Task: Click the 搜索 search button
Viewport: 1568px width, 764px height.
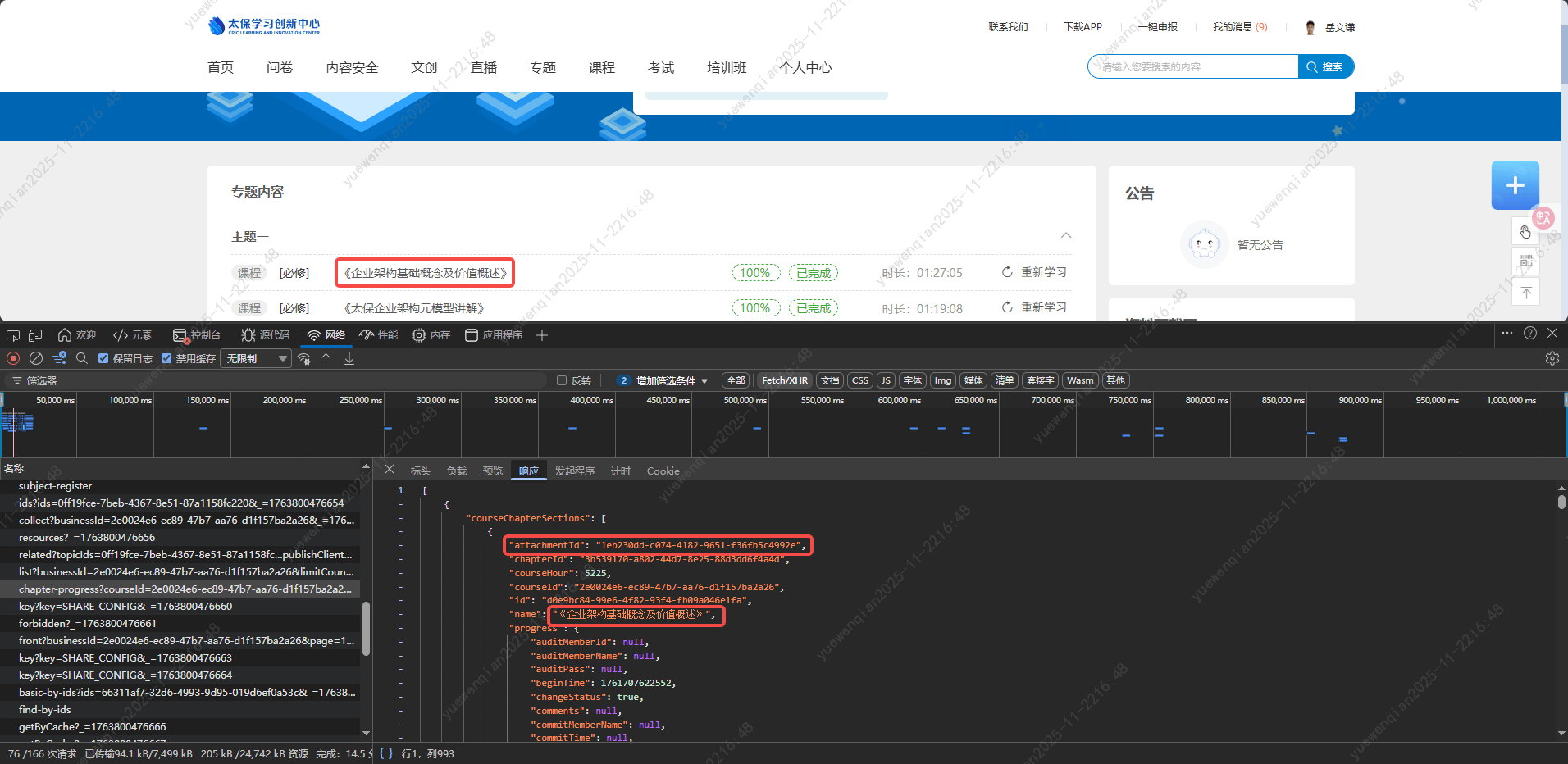Action: pos(1325,66)
